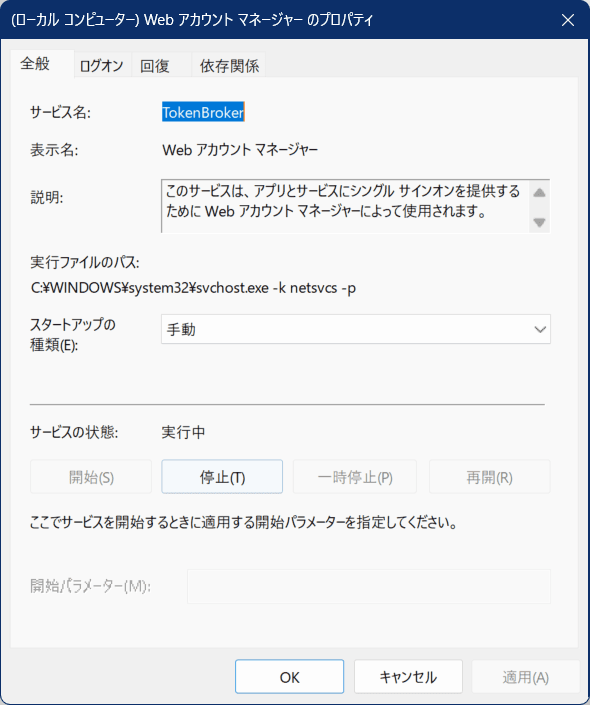The image size is (590, 705).
Task: Click the display name Web アカウント マネージャー
Action: (240, 150)
